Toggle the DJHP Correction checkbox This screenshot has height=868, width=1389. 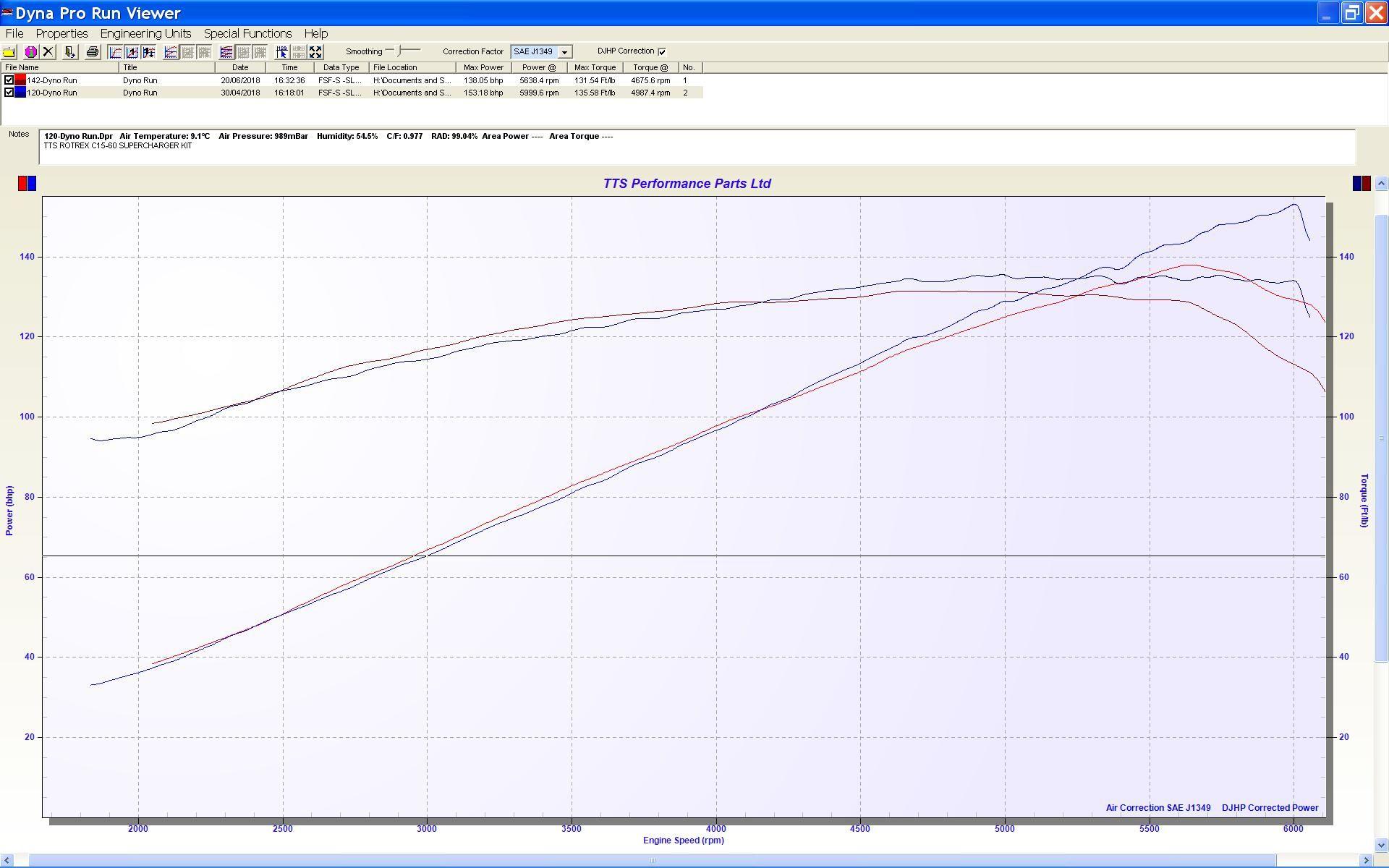coord(662,51)
